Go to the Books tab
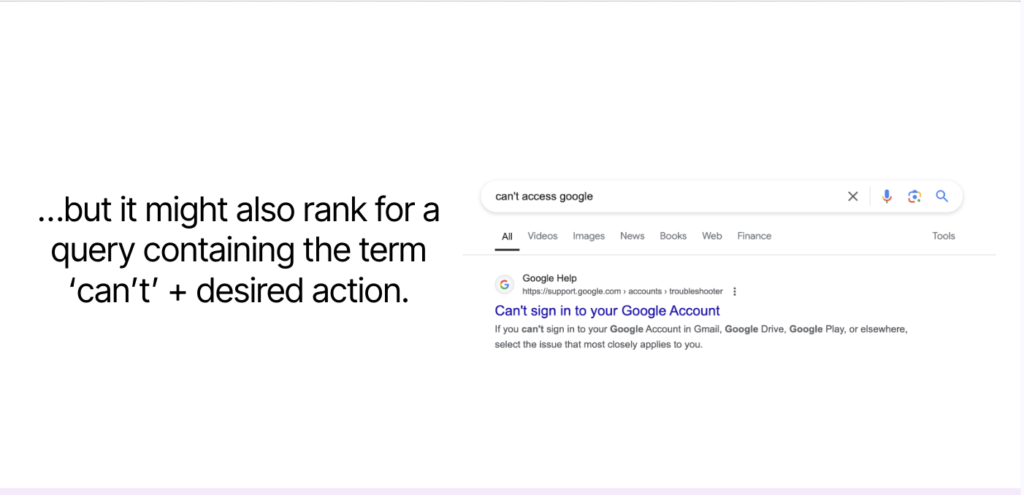1024x495 pixels. (x=673, y=236)
